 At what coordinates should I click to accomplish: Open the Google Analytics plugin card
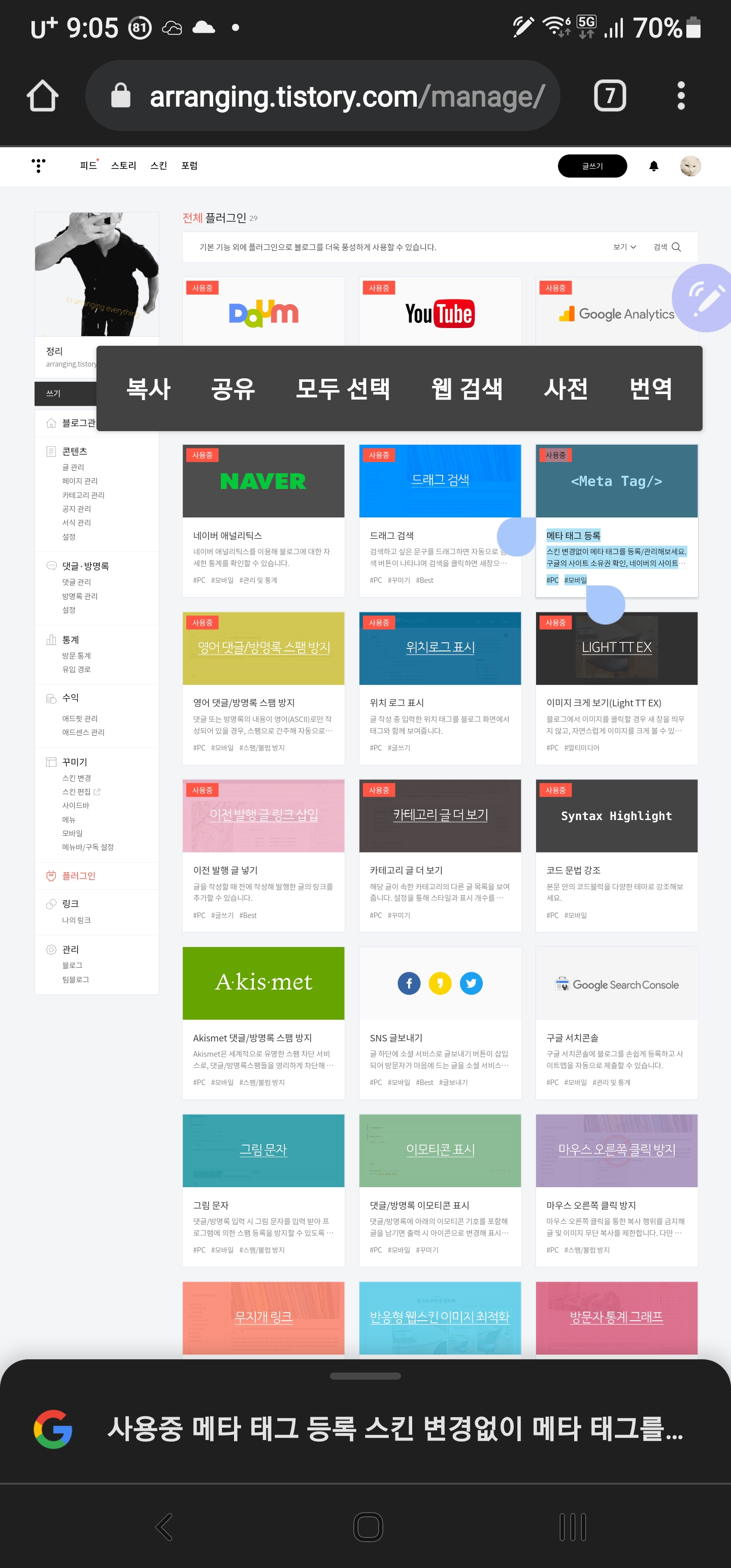point(617,312)
